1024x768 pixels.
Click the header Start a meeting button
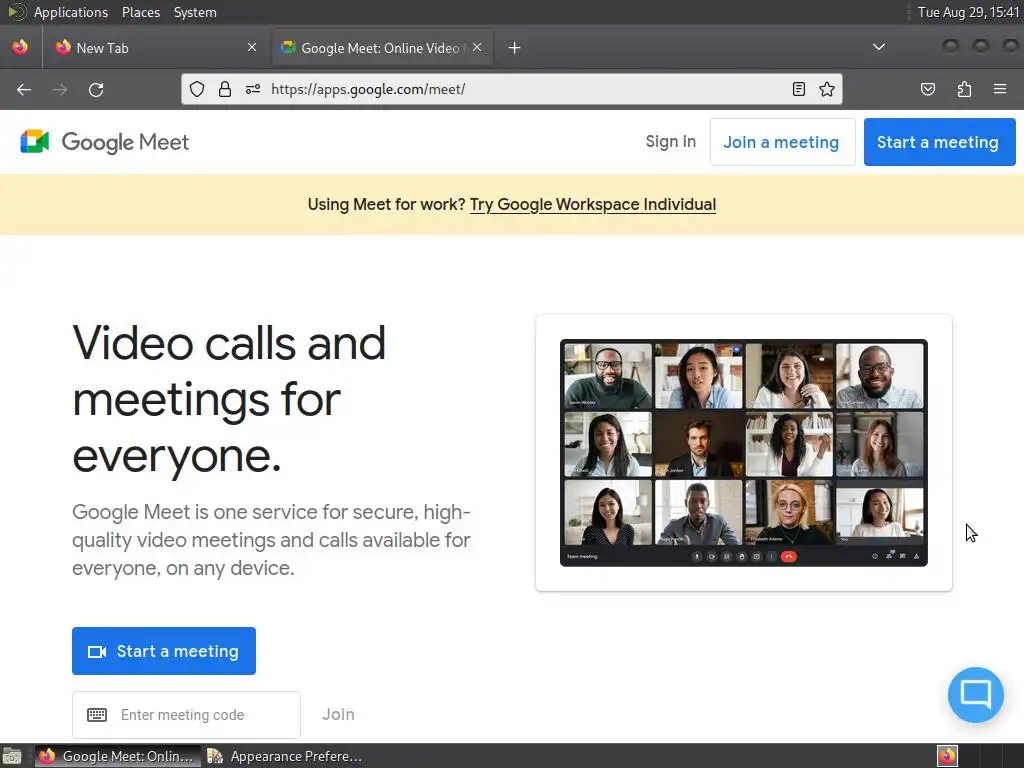(x=939, y=142)
